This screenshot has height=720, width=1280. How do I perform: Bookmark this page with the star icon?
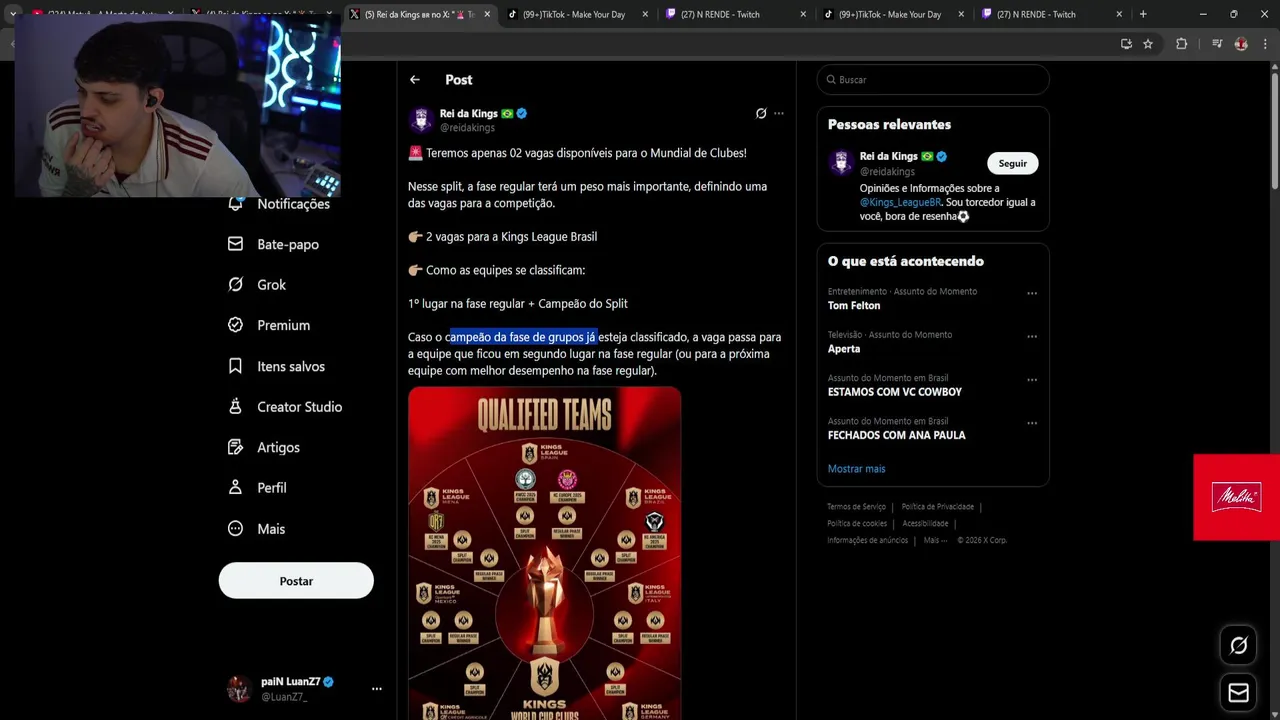[1148, 44]
